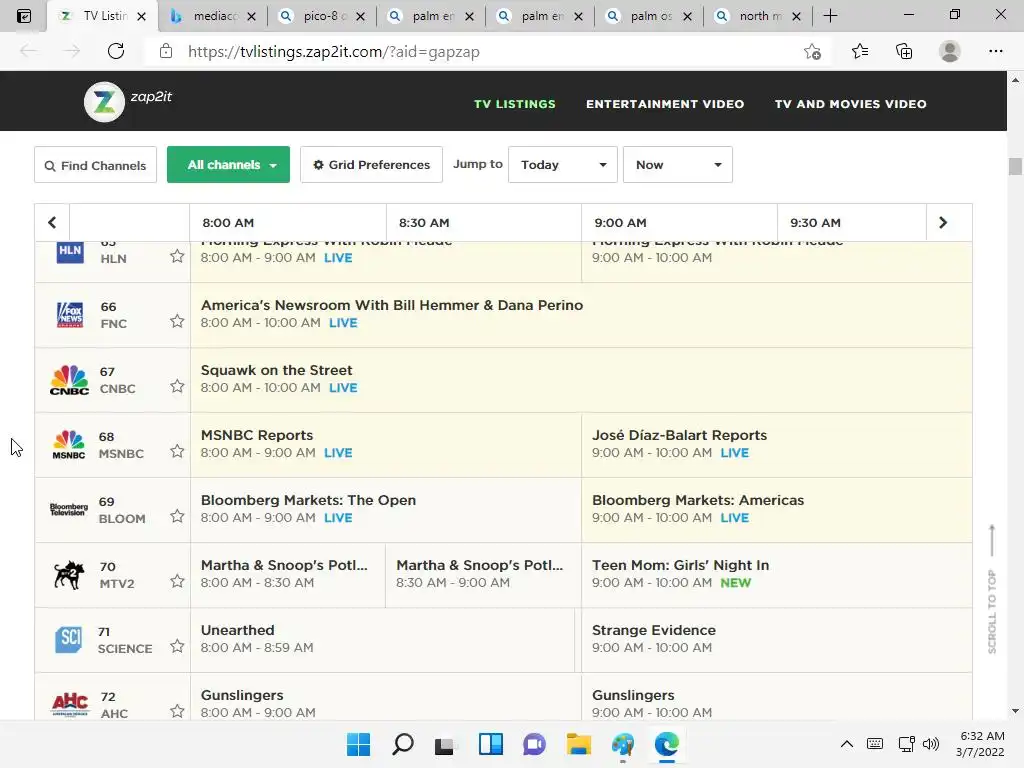1024x768 pixels.
Task: Open Chat app in taskbar
Action: click(534, 744)
